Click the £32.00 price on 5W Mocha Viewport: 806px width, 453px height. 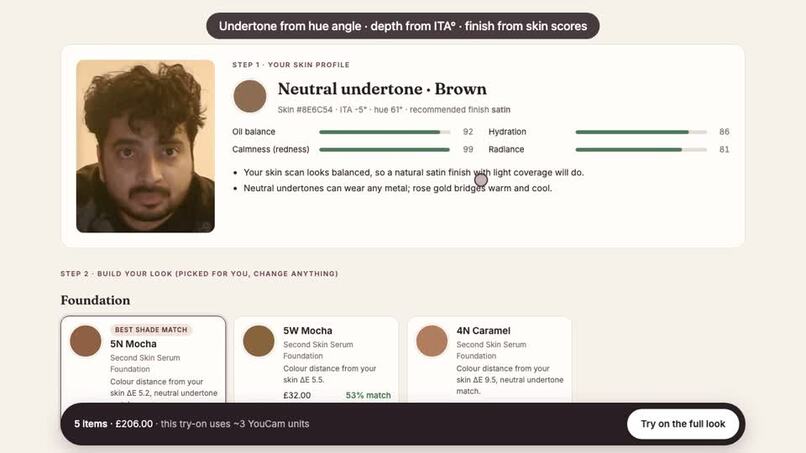click(297, 395)
